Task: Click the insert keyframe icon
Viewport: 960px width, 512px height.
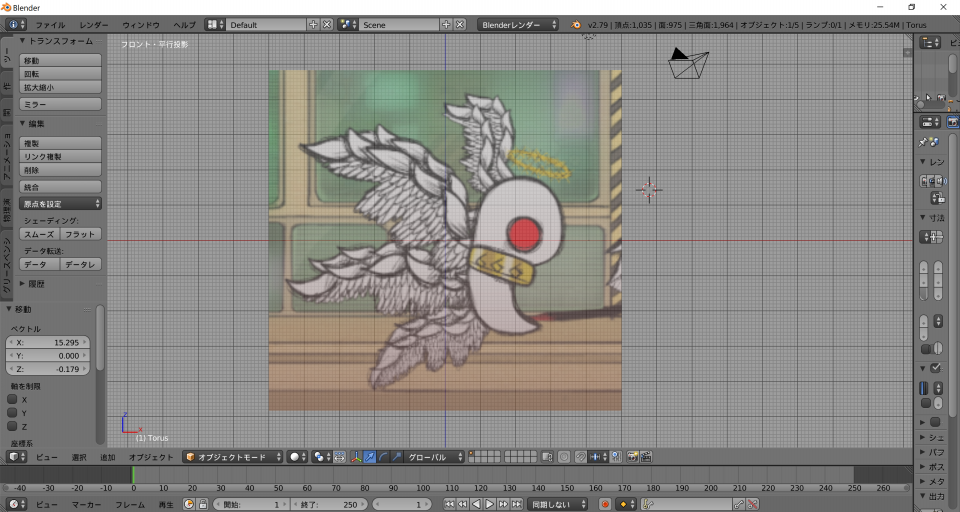Action: pos(739,504)
